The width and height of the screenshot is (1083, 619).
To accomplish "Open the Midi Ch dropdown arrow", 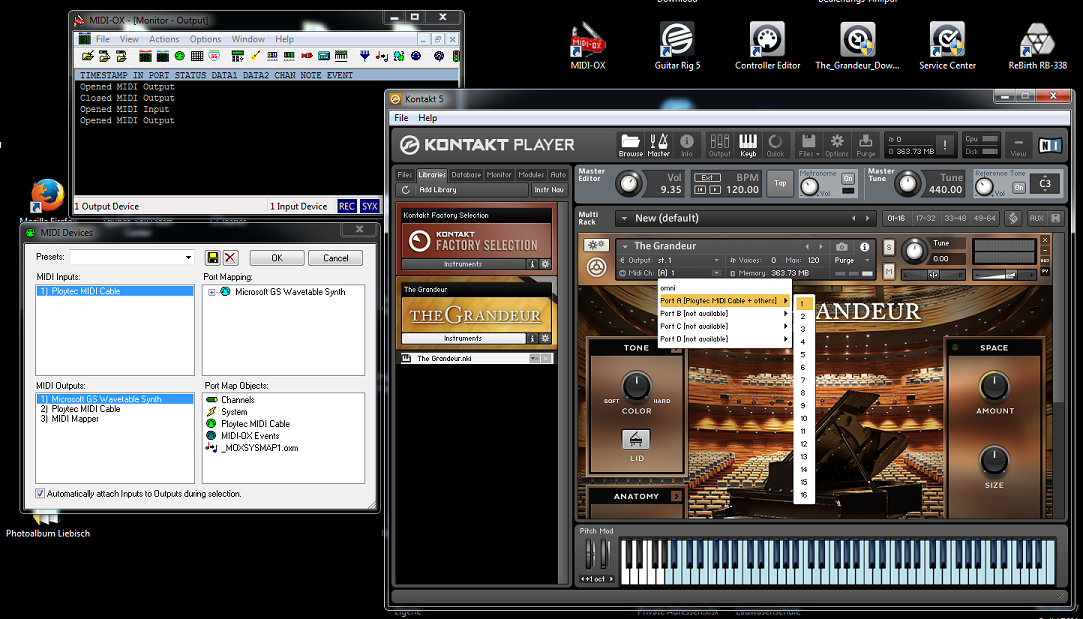I will tap(717, 273).
